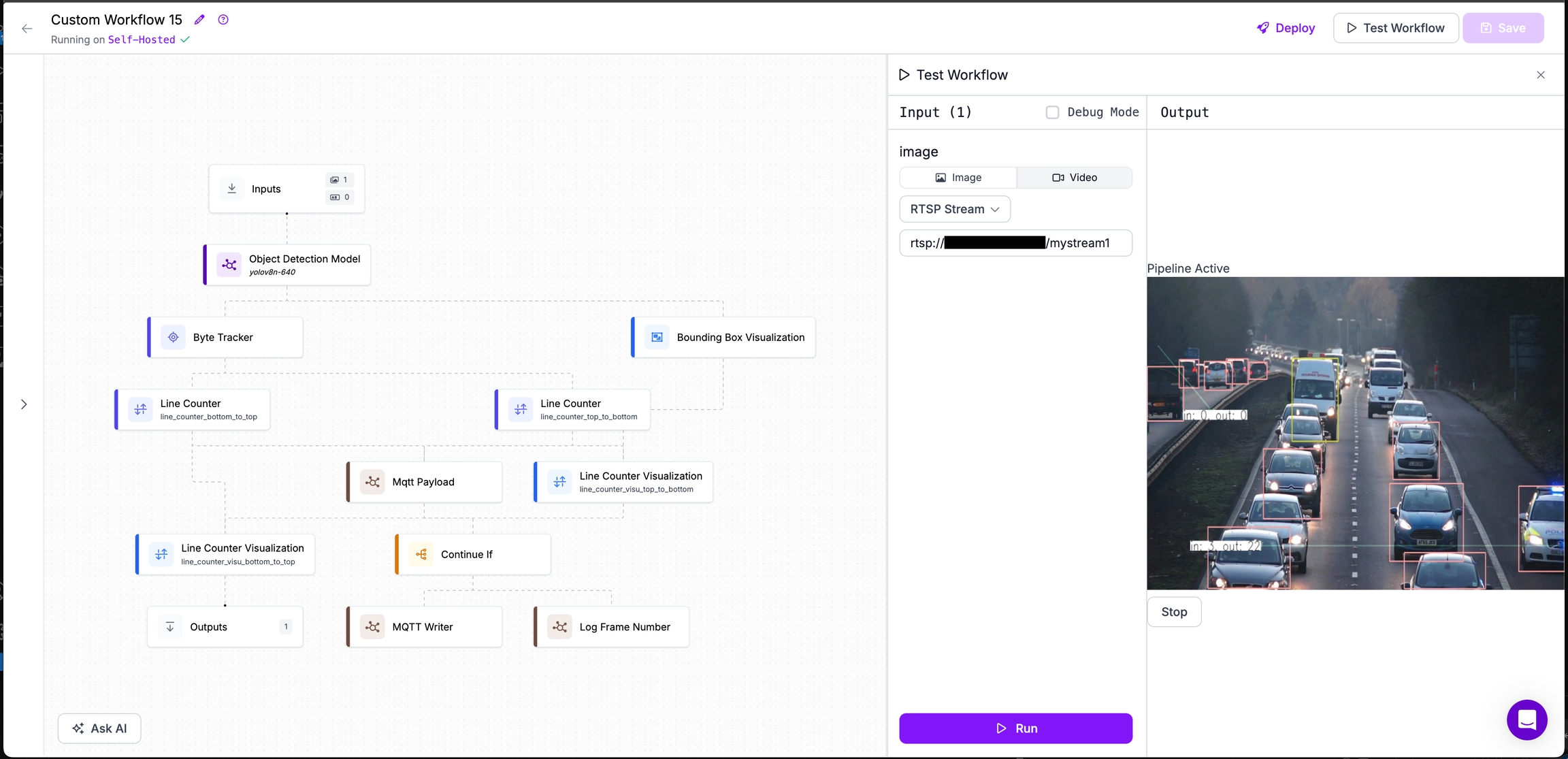The height and width of the screenshot is (759, 1568).
Task: Open the RTSP Stream dropdown
Action: pos(954,209)
